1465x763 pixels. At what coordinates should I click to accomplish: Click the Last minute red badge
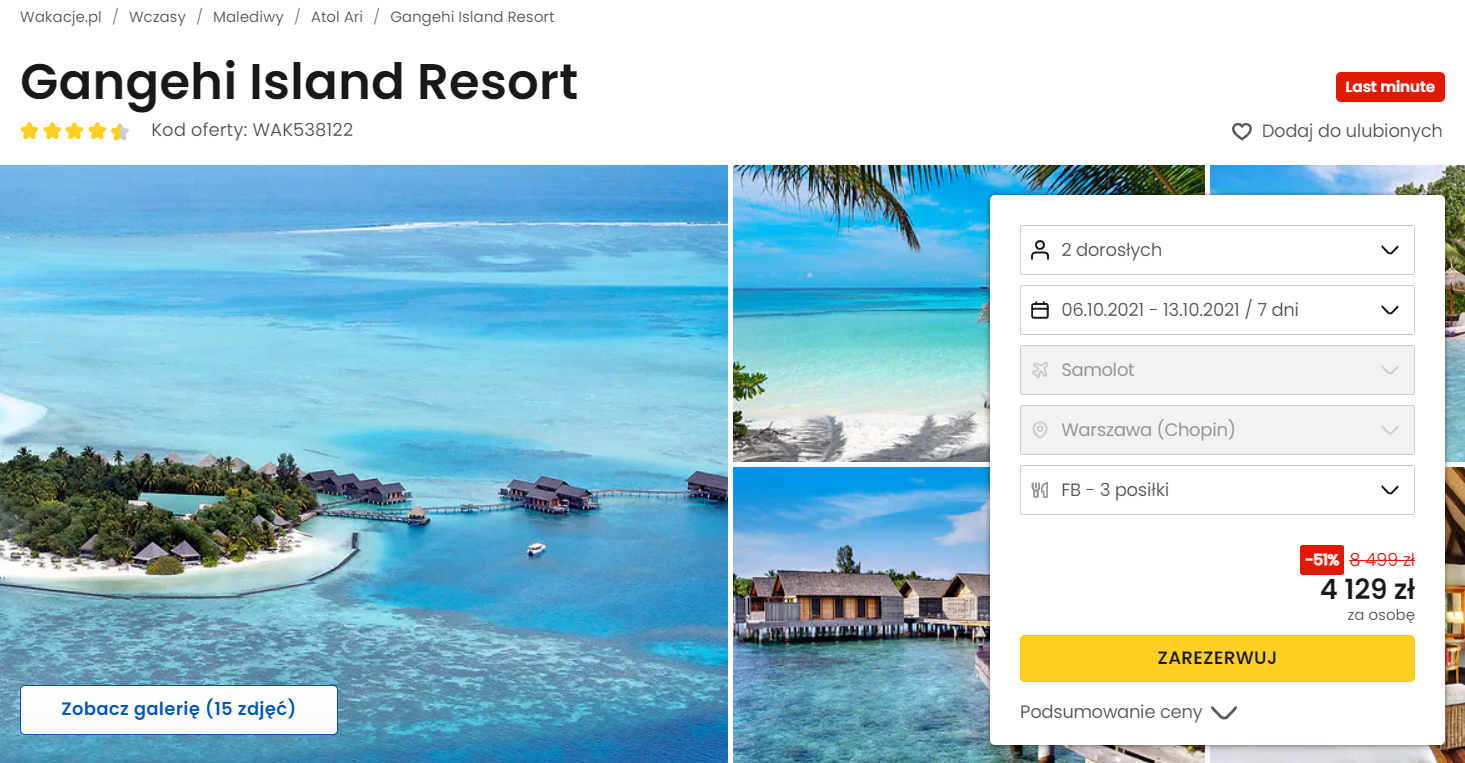point(1390,87)
